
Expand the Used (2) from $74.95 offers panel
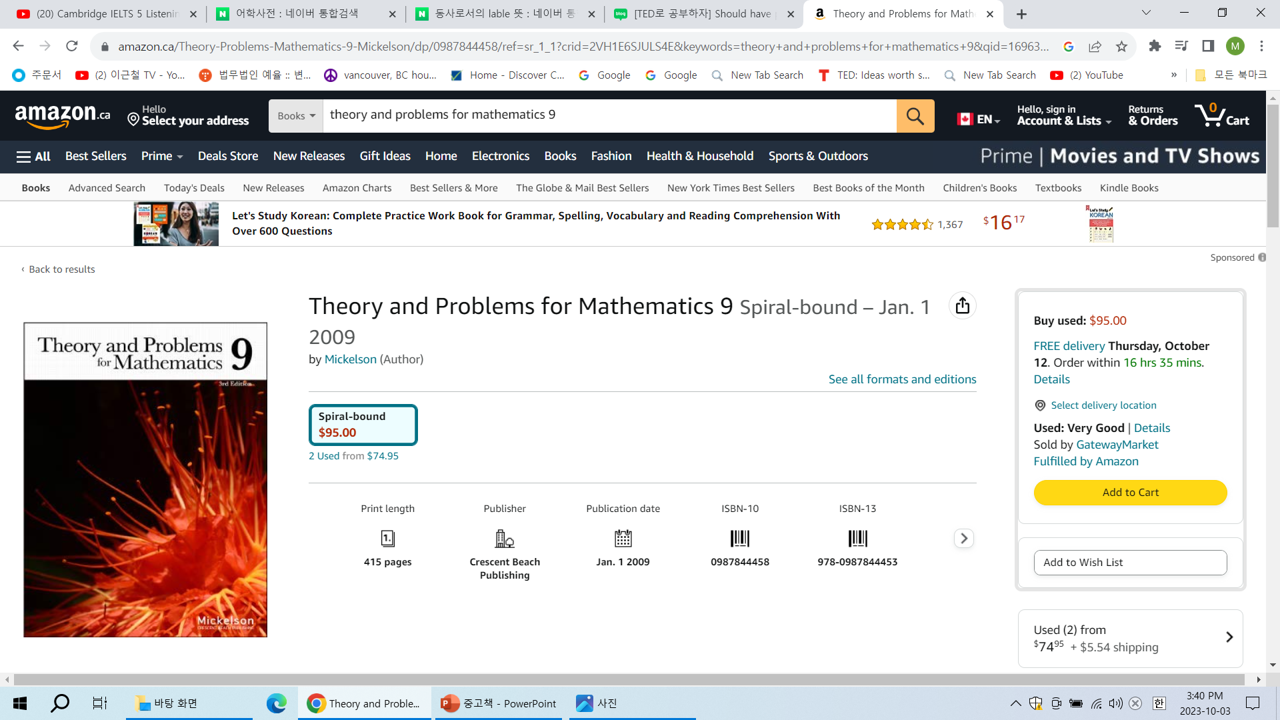point(1130,638)
